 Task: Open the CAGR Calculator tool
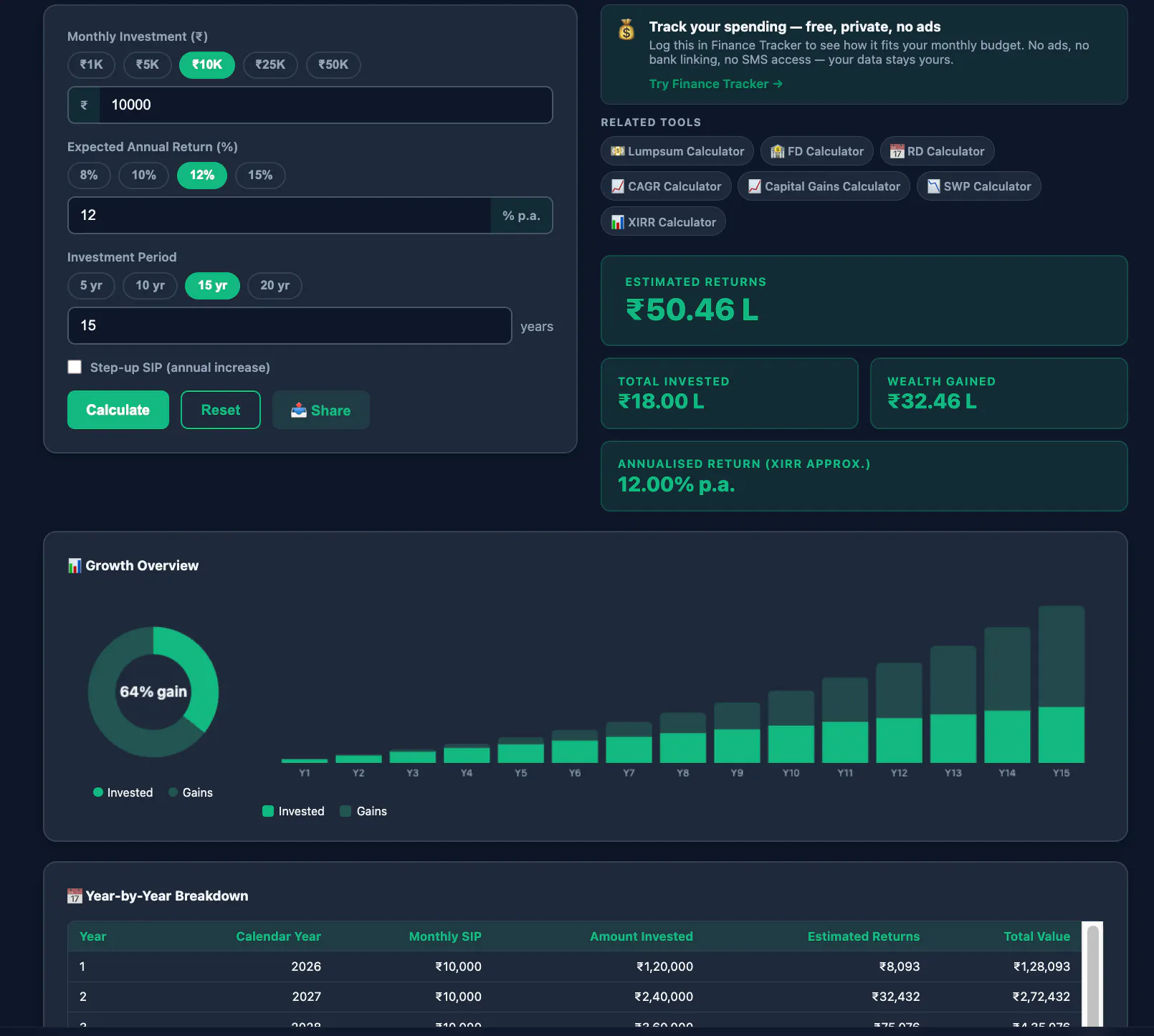666,186
